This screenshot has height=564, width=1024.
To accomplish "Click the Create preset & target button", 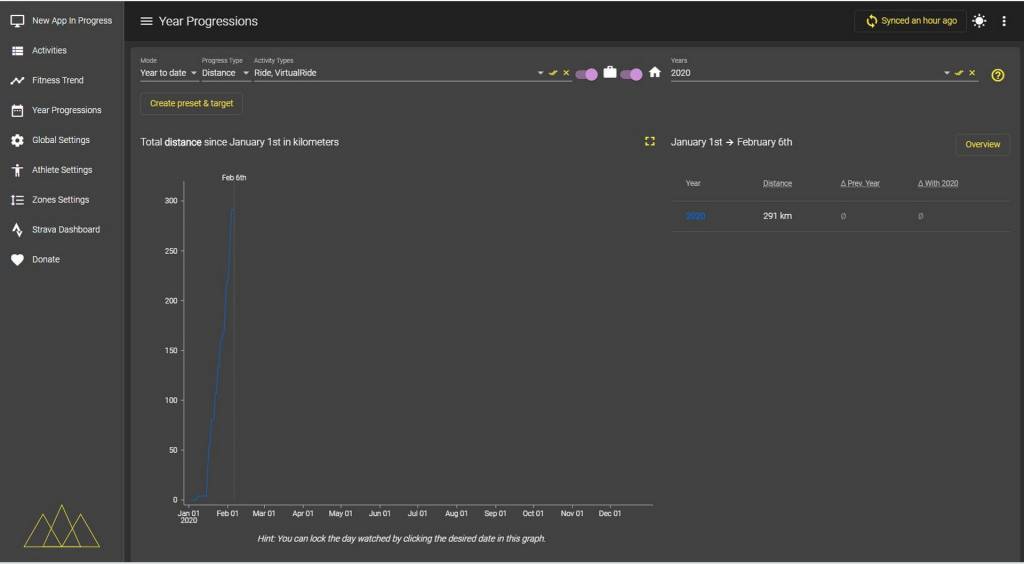I will (x=191, y=103).
